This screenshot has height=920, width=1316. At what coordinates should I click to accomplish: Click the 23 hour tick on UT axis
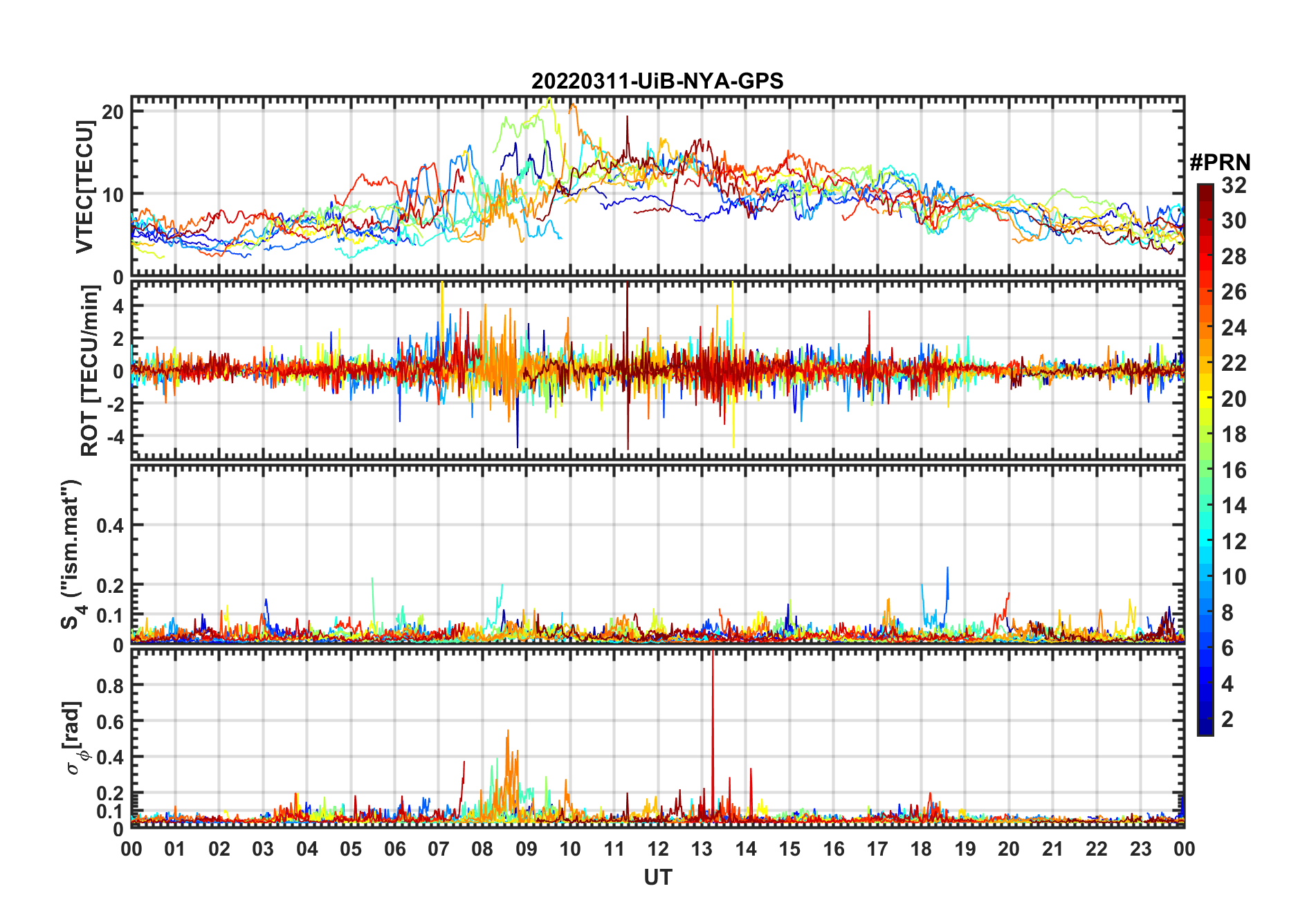pyautogui.click(x=1141, y=849)
